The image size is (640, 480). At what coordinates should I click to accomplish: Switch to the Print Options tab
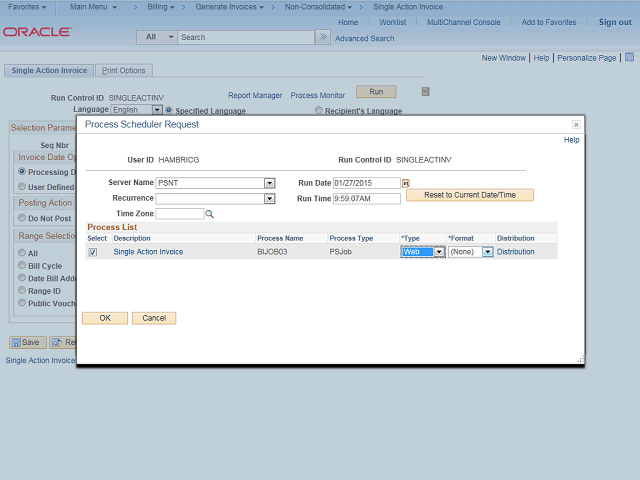124,71
